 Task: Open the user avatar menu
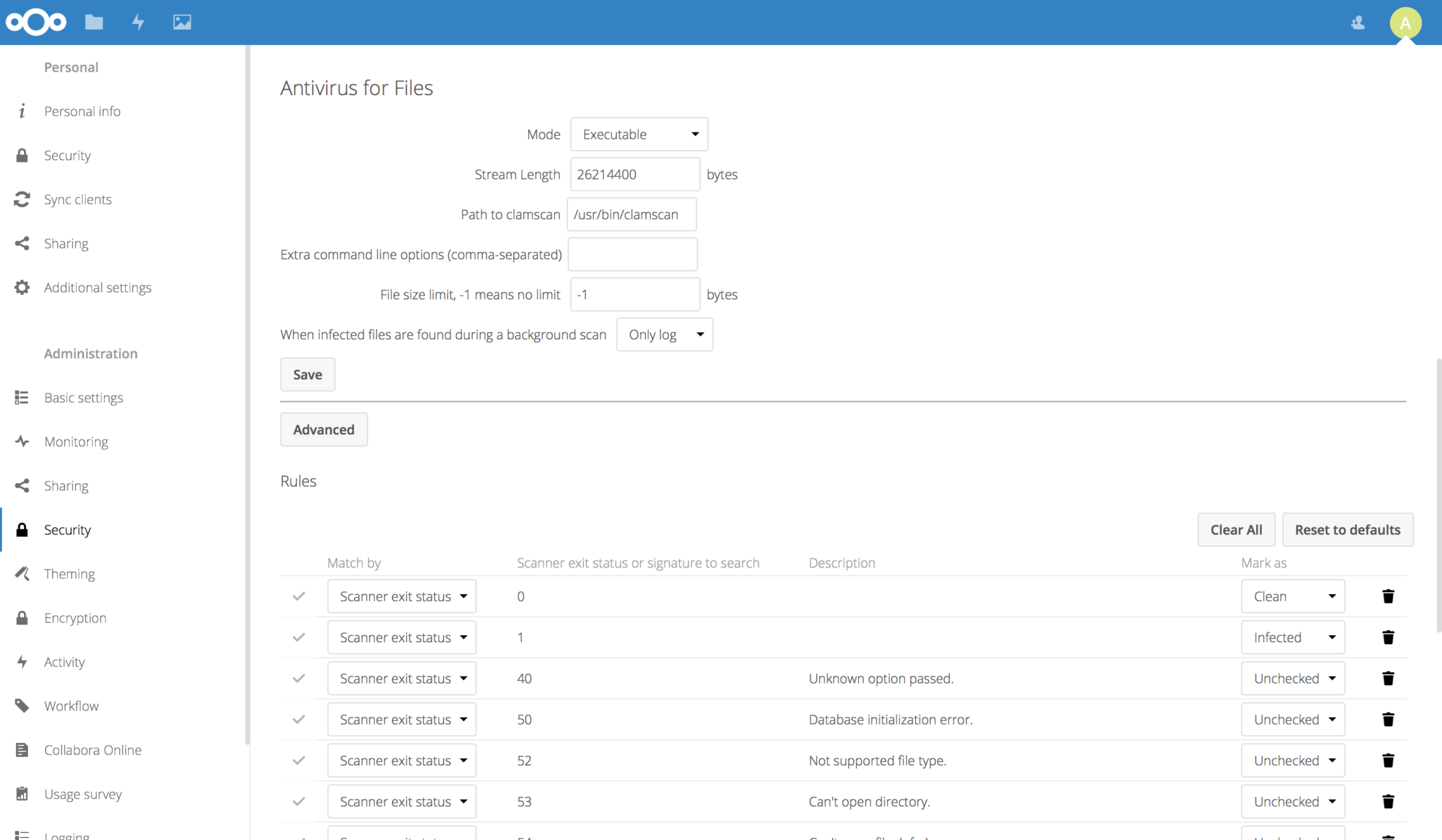tap(1405, 23)
